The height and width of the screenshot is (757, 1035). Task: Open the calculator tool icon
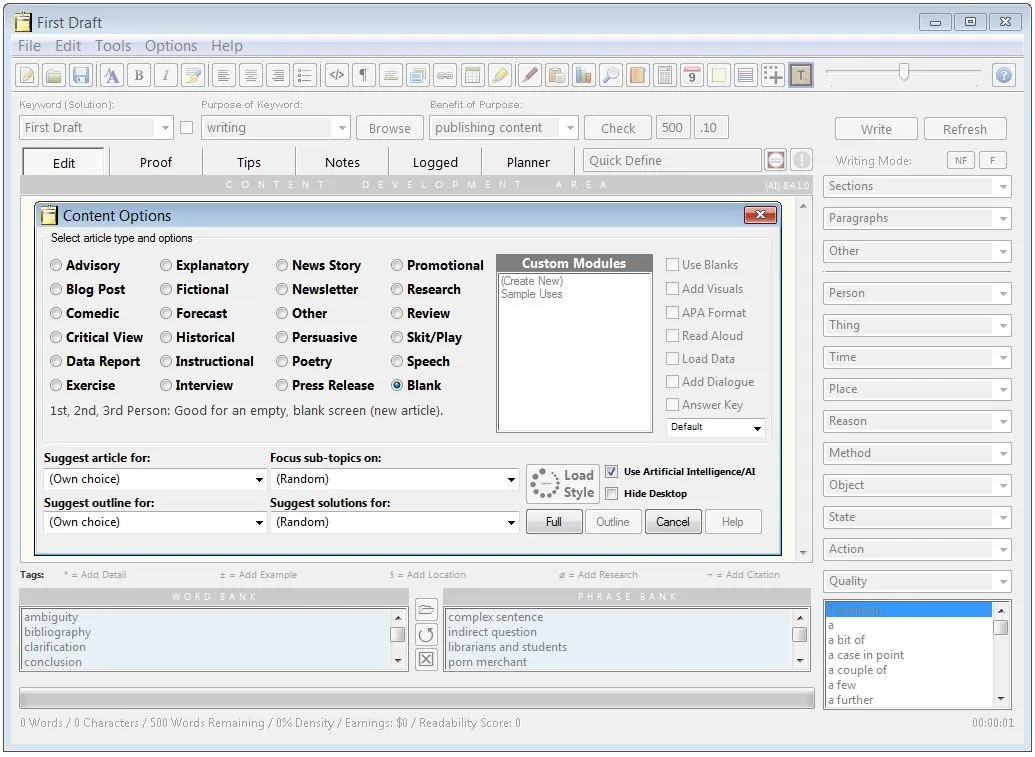664,75
